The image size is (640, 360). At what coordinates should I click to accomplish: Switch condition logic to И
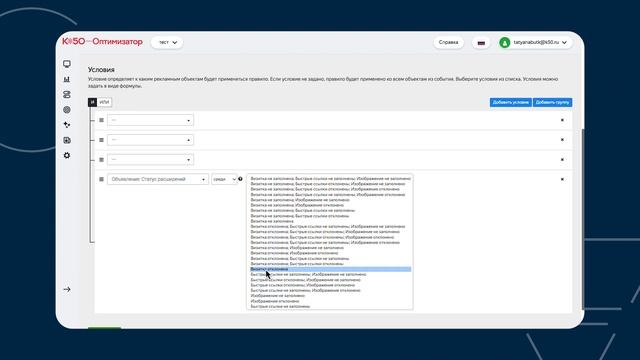tap(93, 102)
